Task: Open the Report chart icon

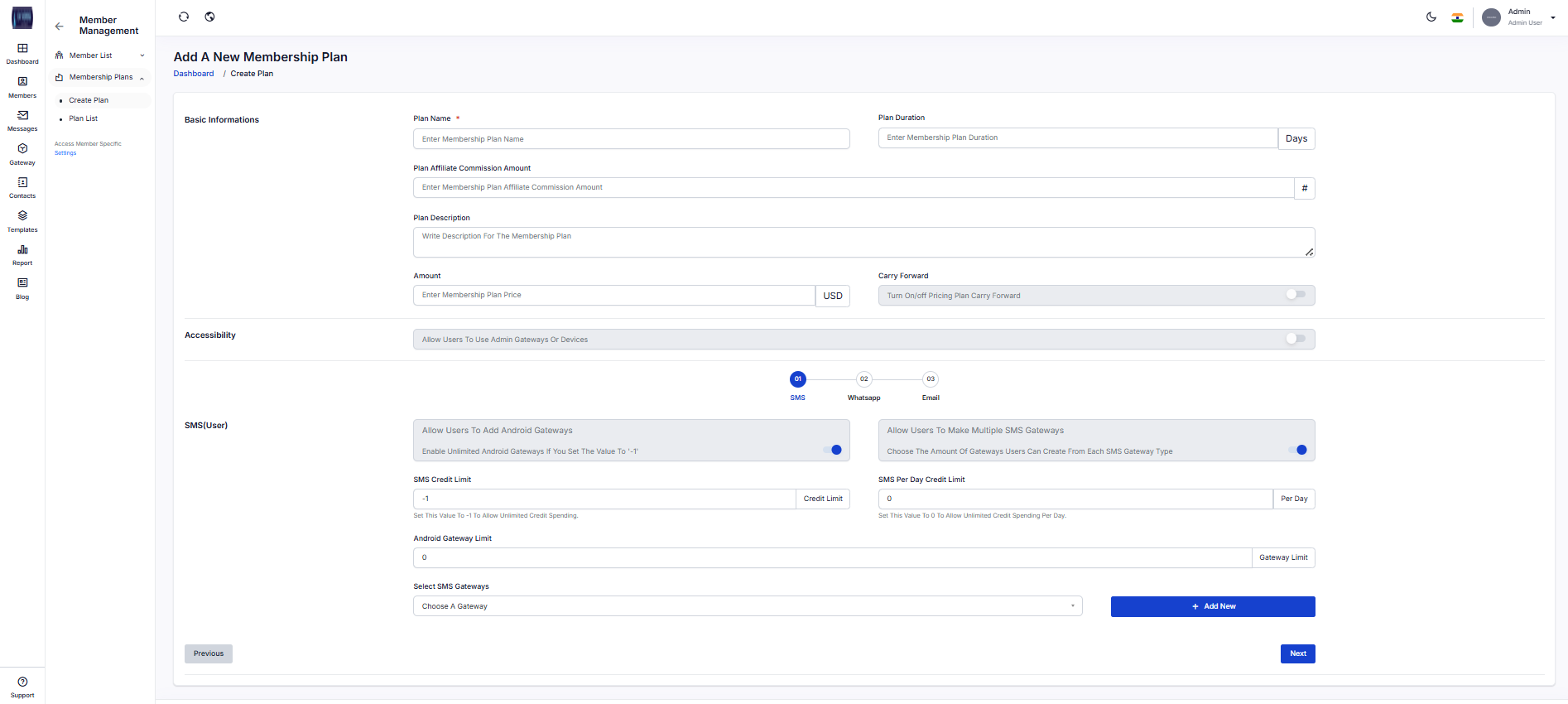Action: click(22, 250)
